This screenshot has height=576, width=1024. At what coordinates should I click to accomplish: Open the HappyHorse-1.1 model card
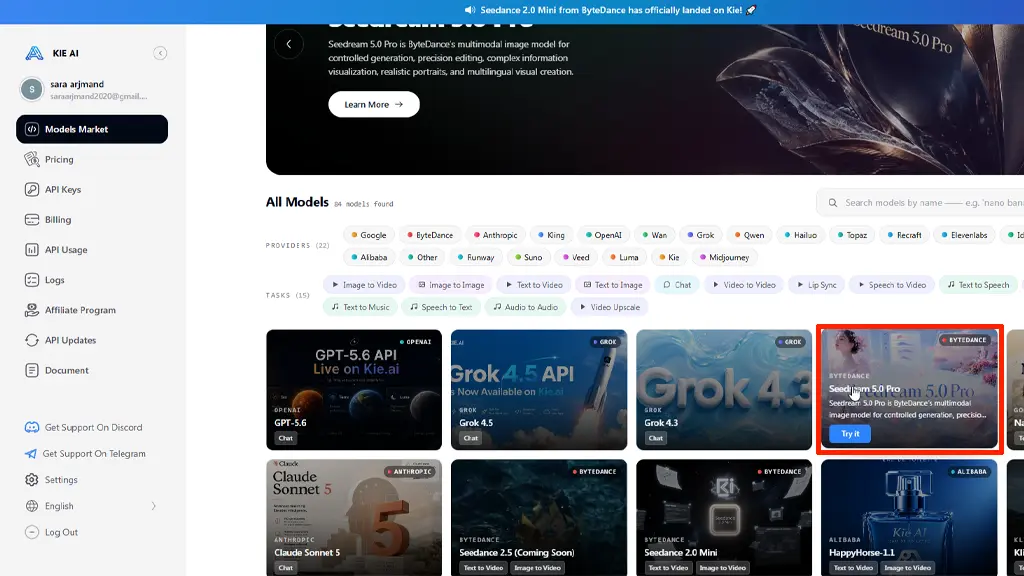click(909, 518)
